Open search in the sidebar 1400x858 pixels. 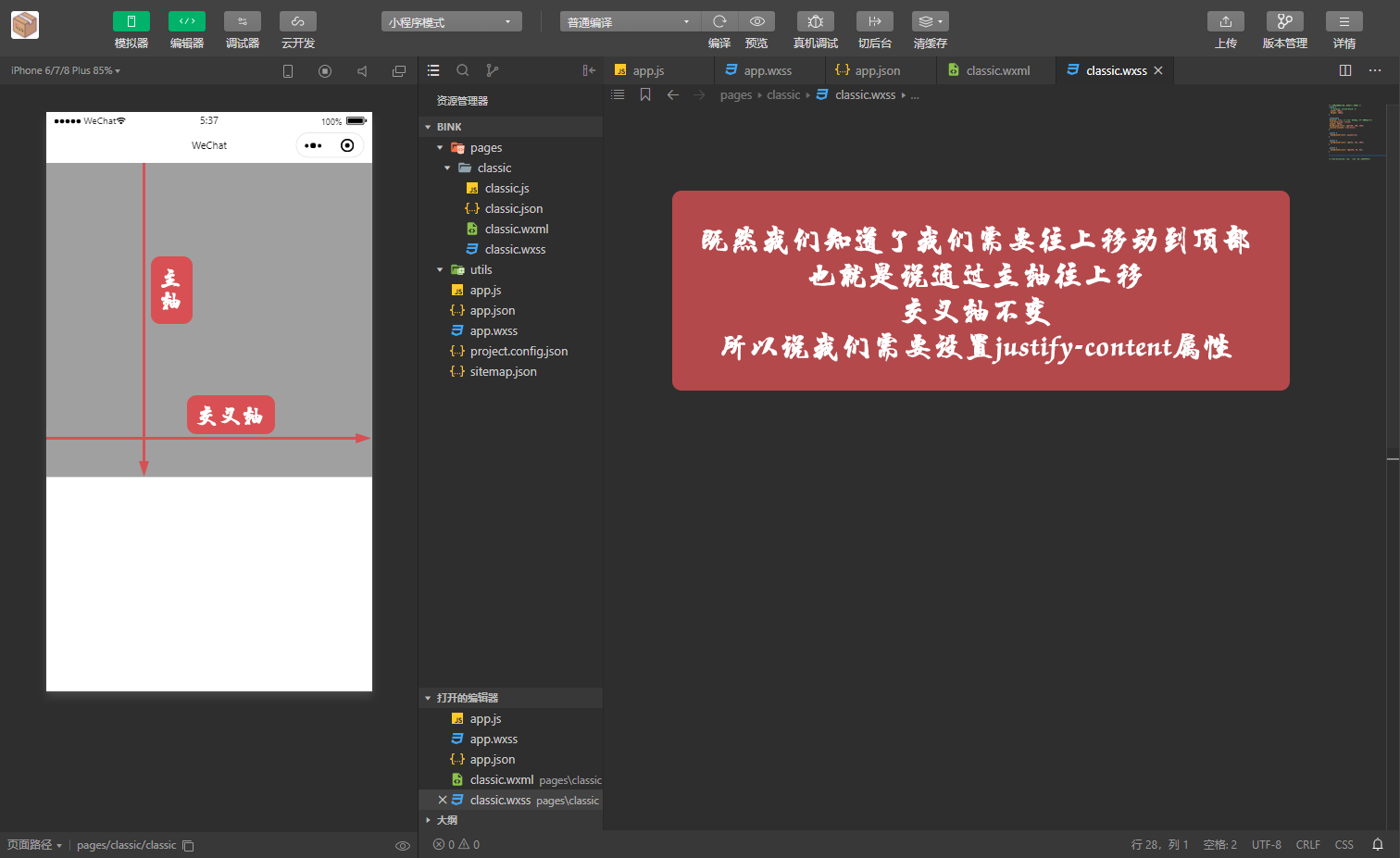click(463, 69)
